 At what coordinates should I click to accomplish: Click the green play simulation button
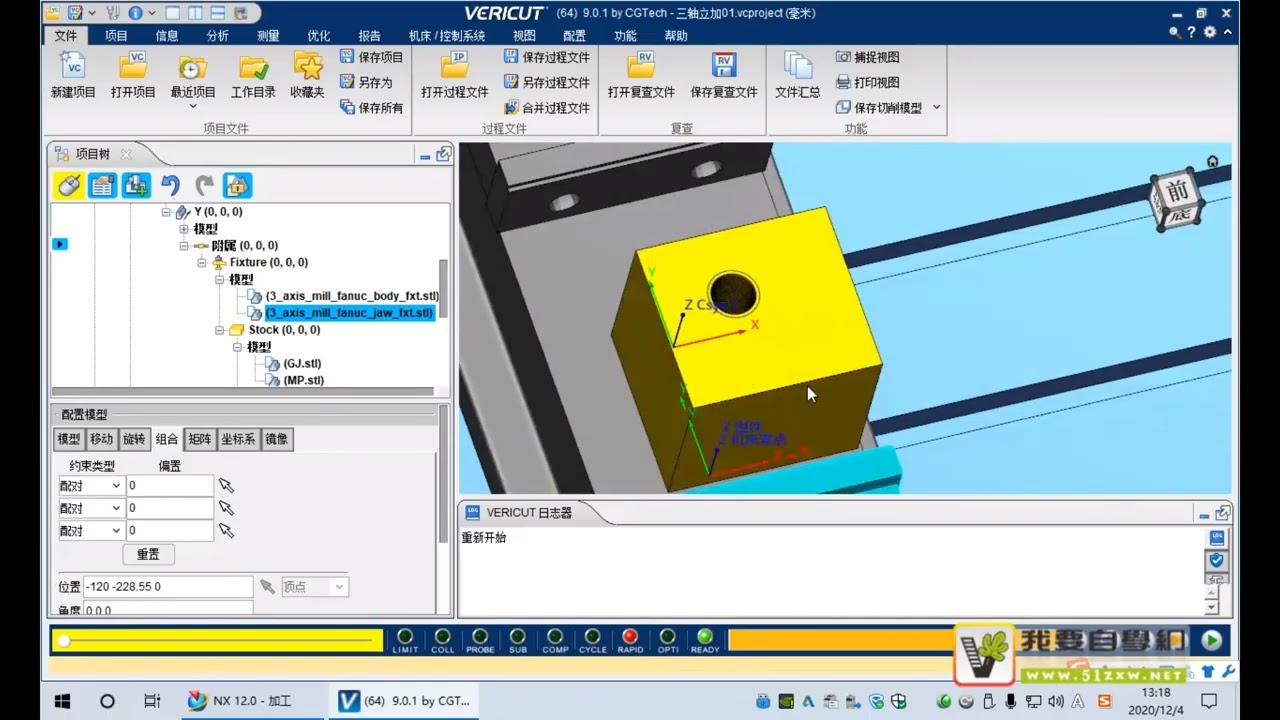point(1212,640)
